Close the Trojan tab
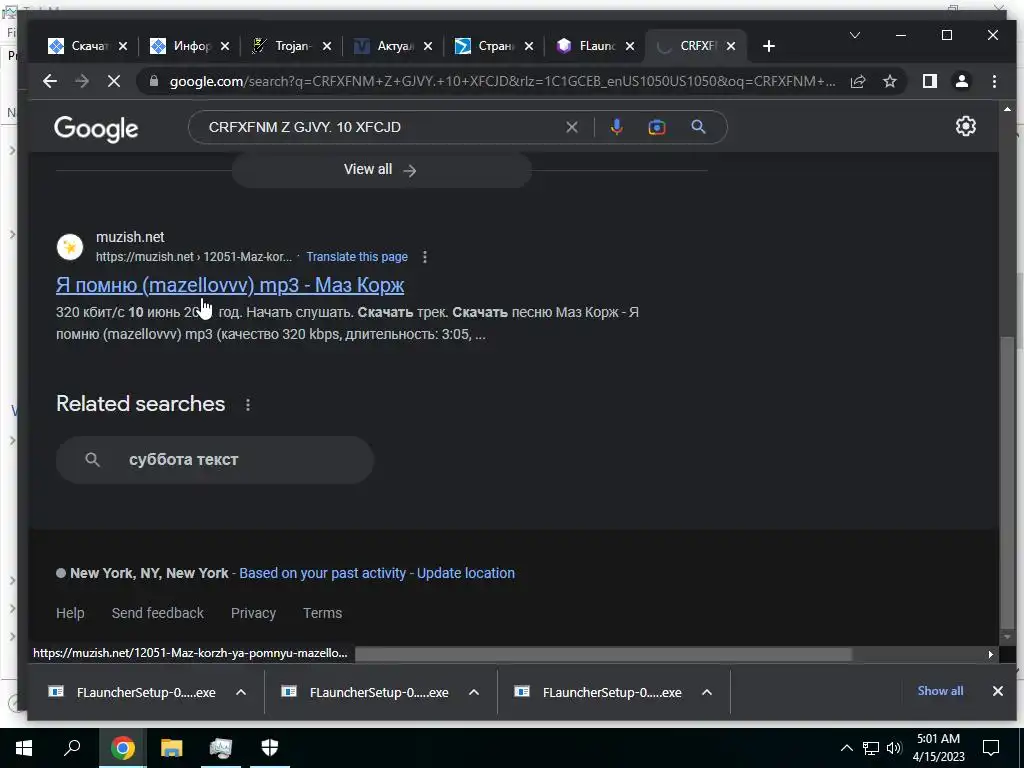Viewport: 1024px width, 768px height. (x=327, y=46)
